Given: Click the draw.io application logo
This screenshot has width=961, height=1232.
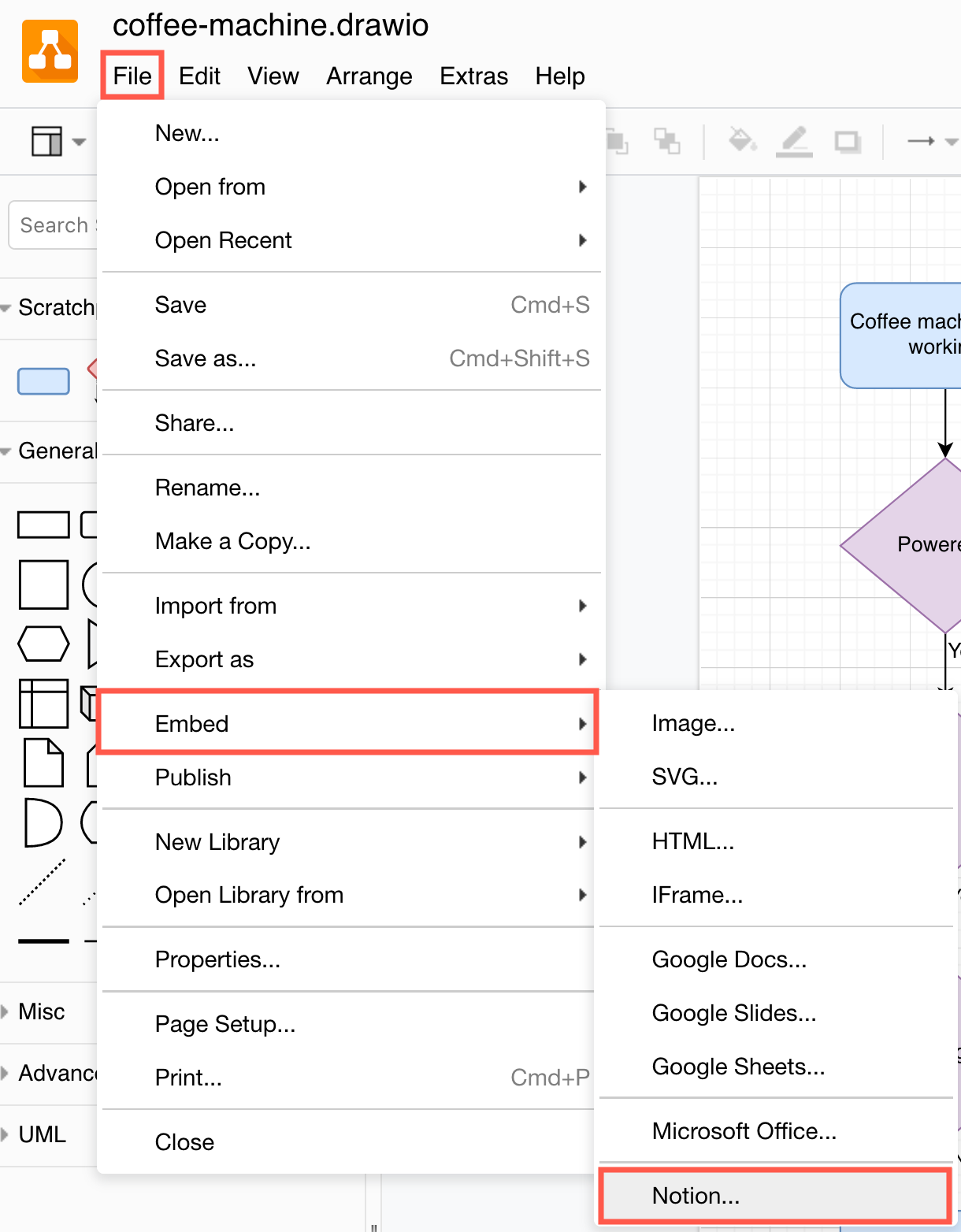Looking at the screenshot, I should pyautogui.click(x=50, y=50).
